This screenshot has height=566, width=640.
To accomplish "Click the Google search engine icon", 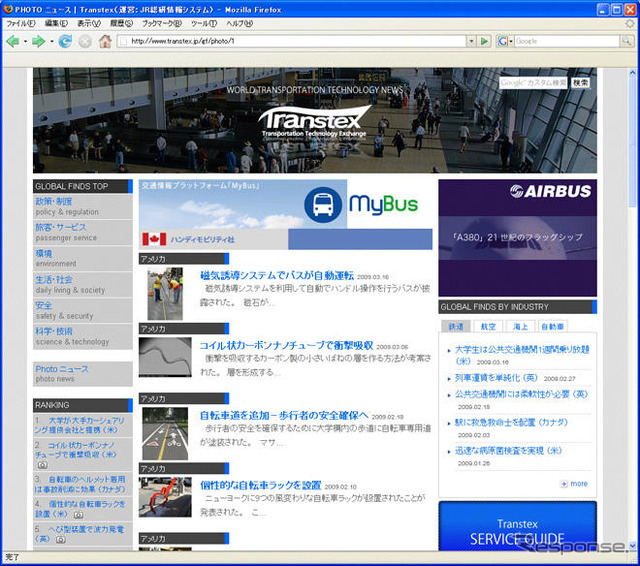I will click(x=503, y=41).
